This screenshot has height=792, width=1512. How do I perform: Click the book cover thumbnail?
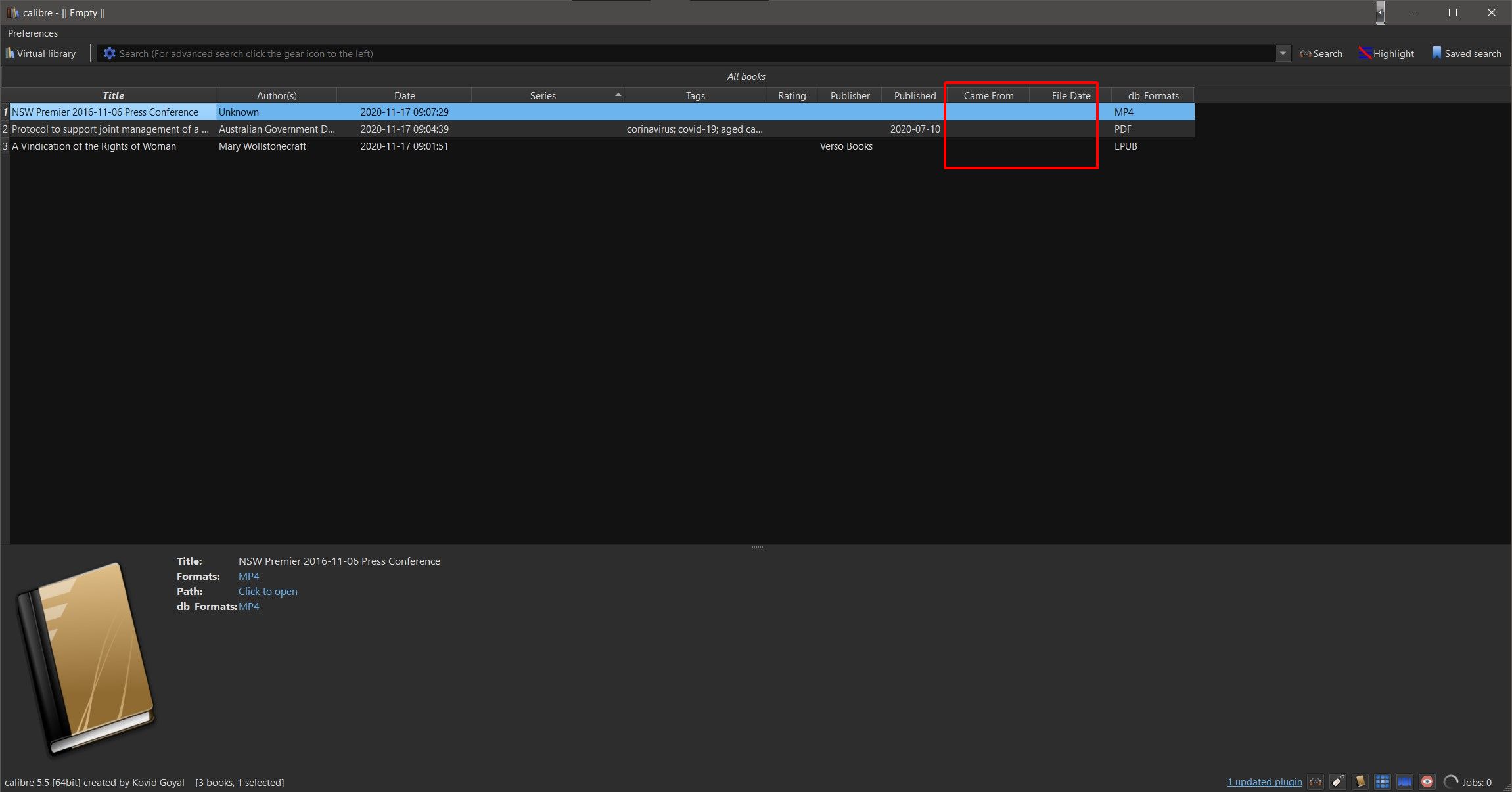pyautogui.click(x=85, y=657)
